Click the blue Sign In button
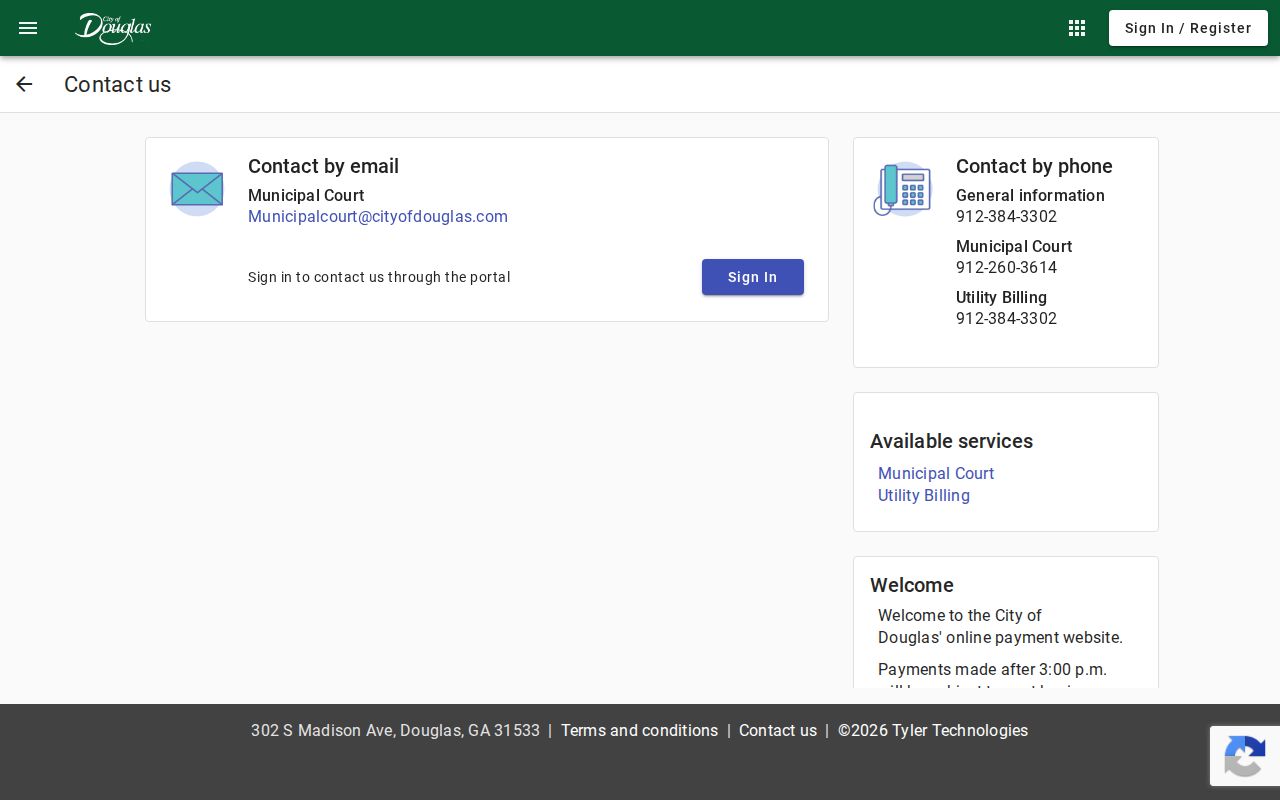 coord(753,277)
